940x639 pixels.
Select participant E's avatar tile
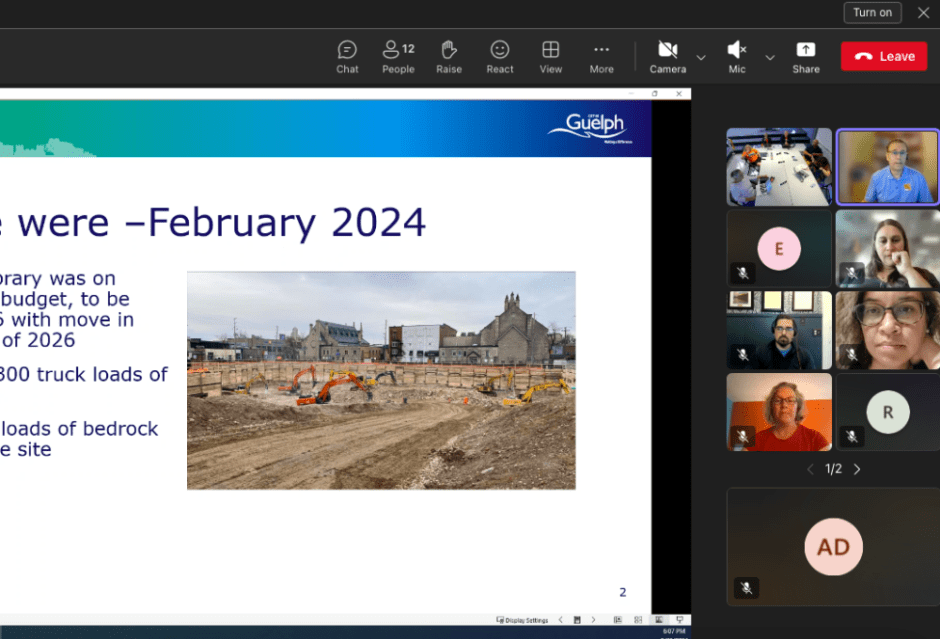779,249
